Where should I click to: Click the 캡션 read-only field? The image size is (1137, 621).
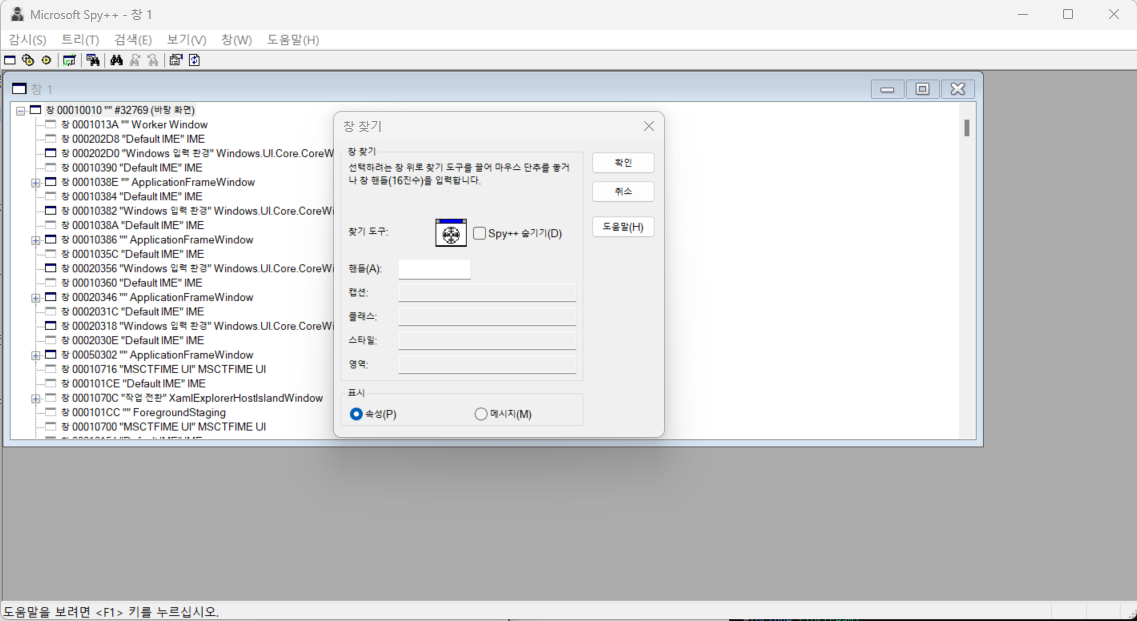[x=487, y=292]
